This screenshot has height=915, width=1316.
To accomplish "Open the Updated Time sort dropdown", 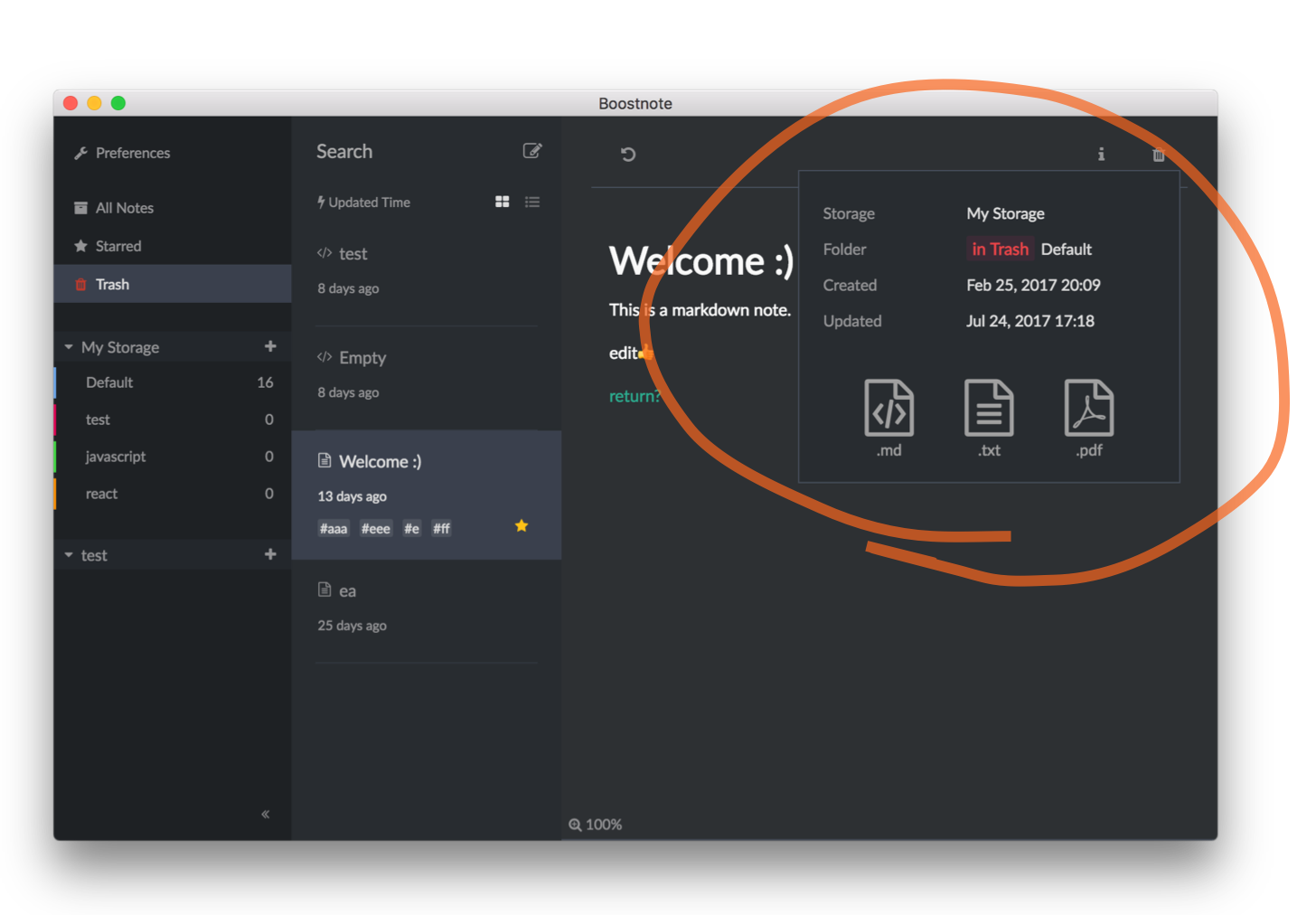I will click(x=363, y=203).
